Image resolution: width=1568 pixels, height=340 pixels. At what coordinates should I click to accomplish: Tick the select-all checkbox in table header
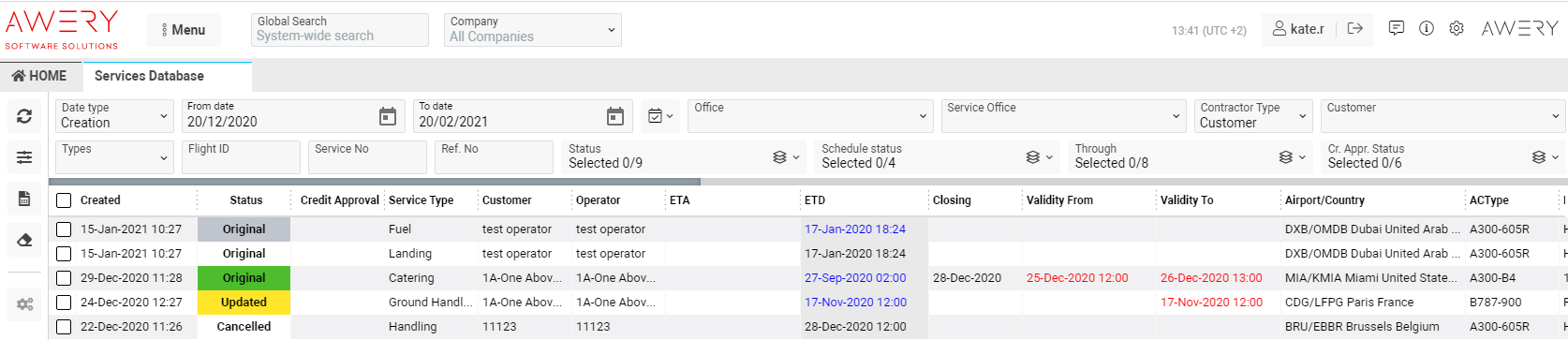coord(64,200)
